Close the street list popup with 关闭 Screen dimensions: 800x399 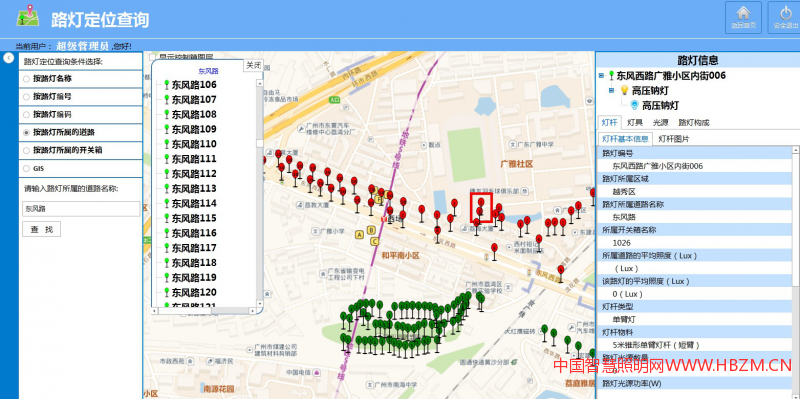[x=253, y=65]
